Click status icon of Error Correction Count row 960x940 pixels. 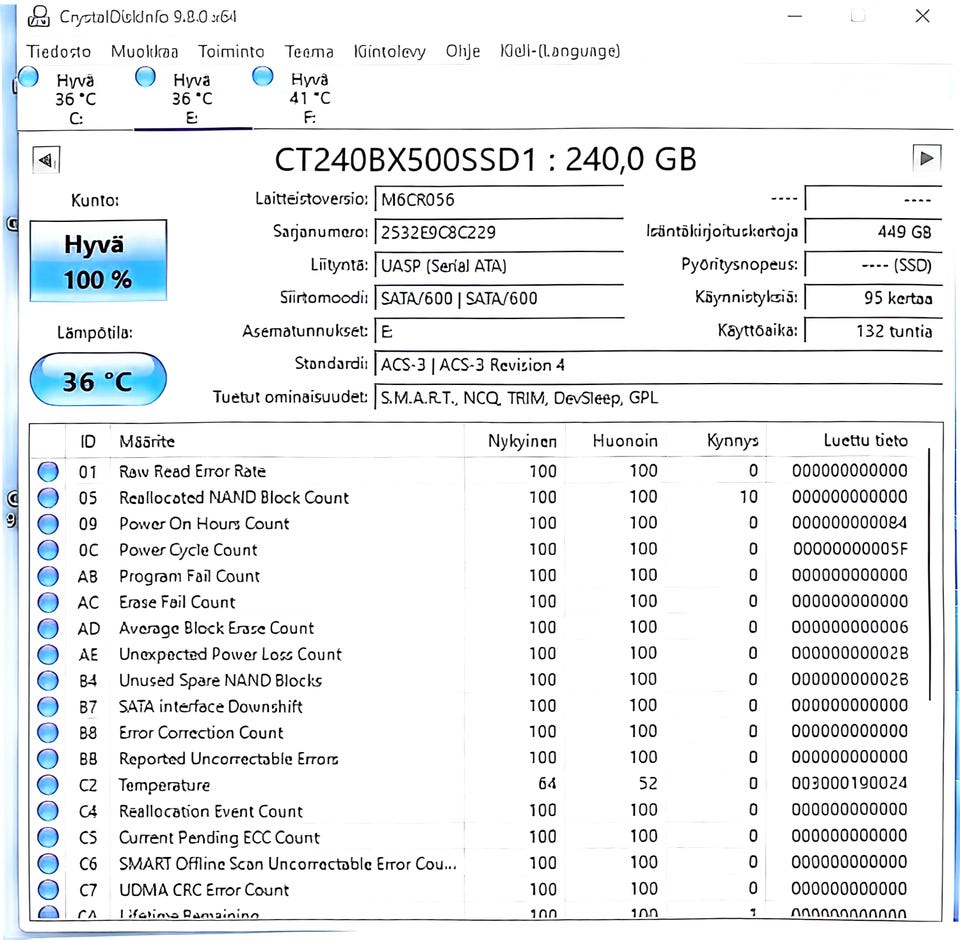[x=48, y=733]
